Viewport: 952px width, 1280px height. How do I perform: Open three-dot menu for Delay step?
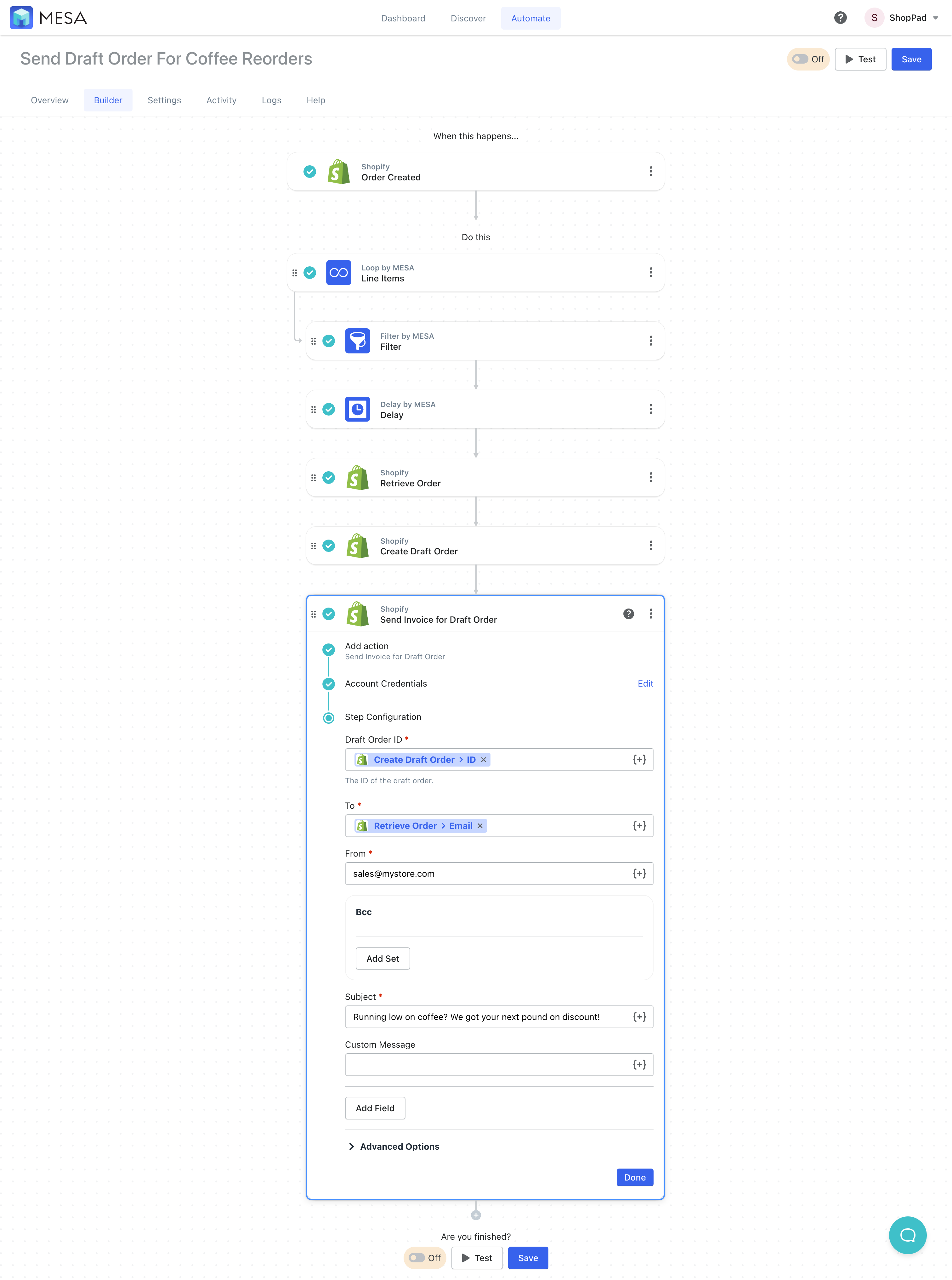(651, 409)
